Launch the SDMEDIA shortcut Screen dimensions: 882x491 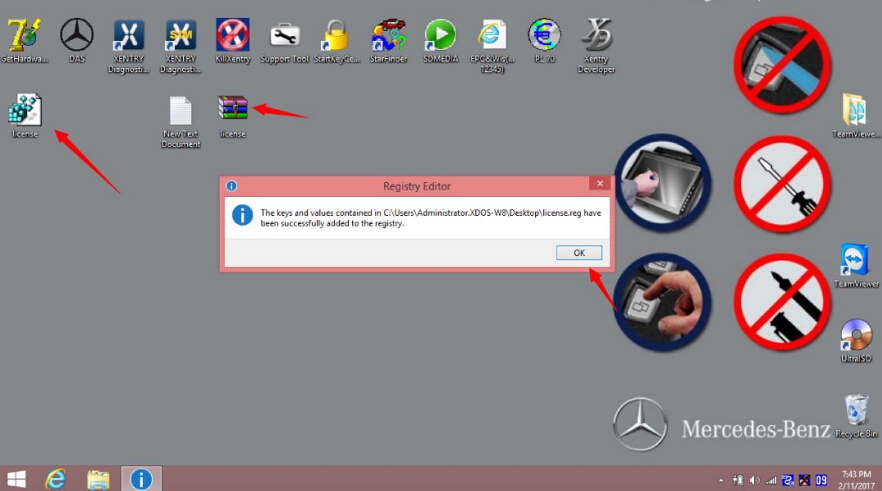click(440, 37)
